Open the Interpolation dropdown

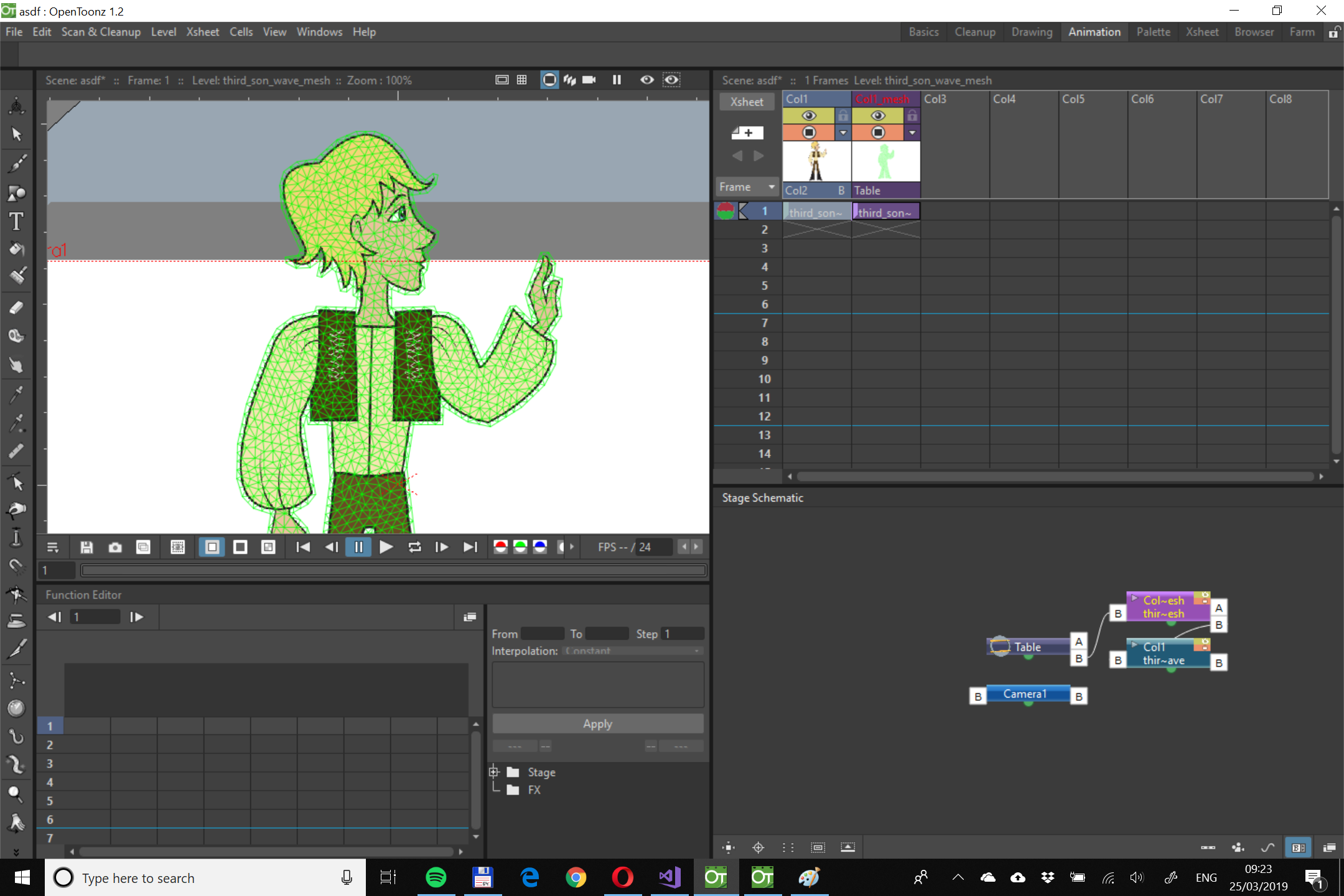[633, 651]
